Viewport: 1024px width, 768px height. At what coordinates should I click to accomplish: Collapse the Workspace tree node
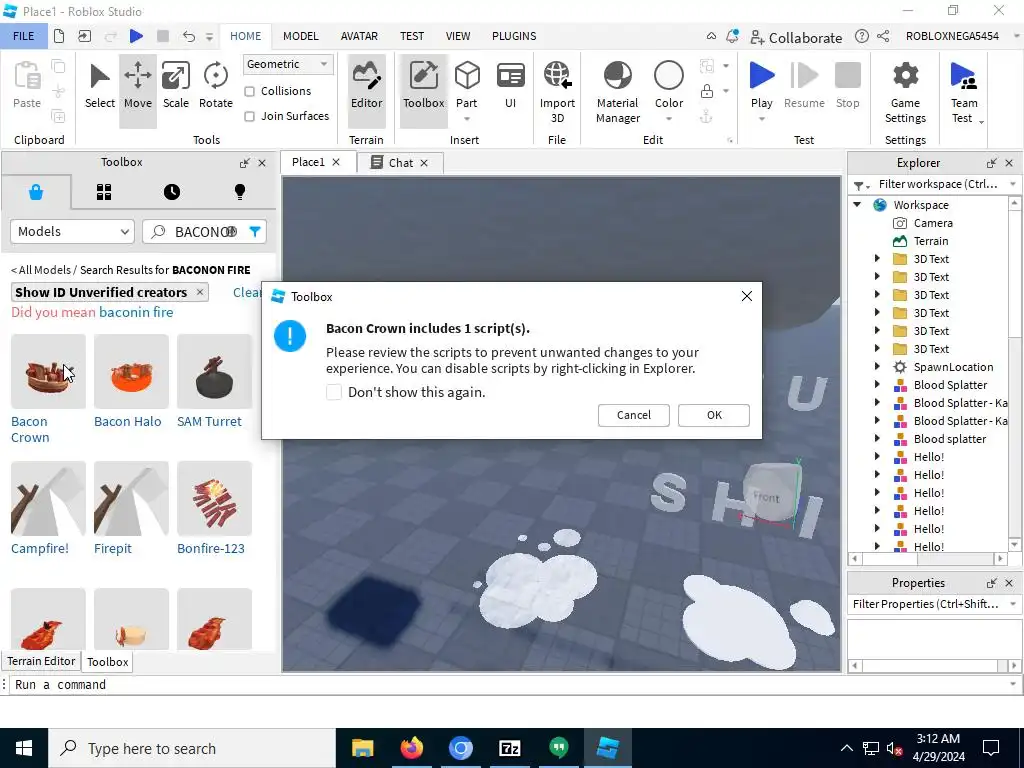(857, 204)
